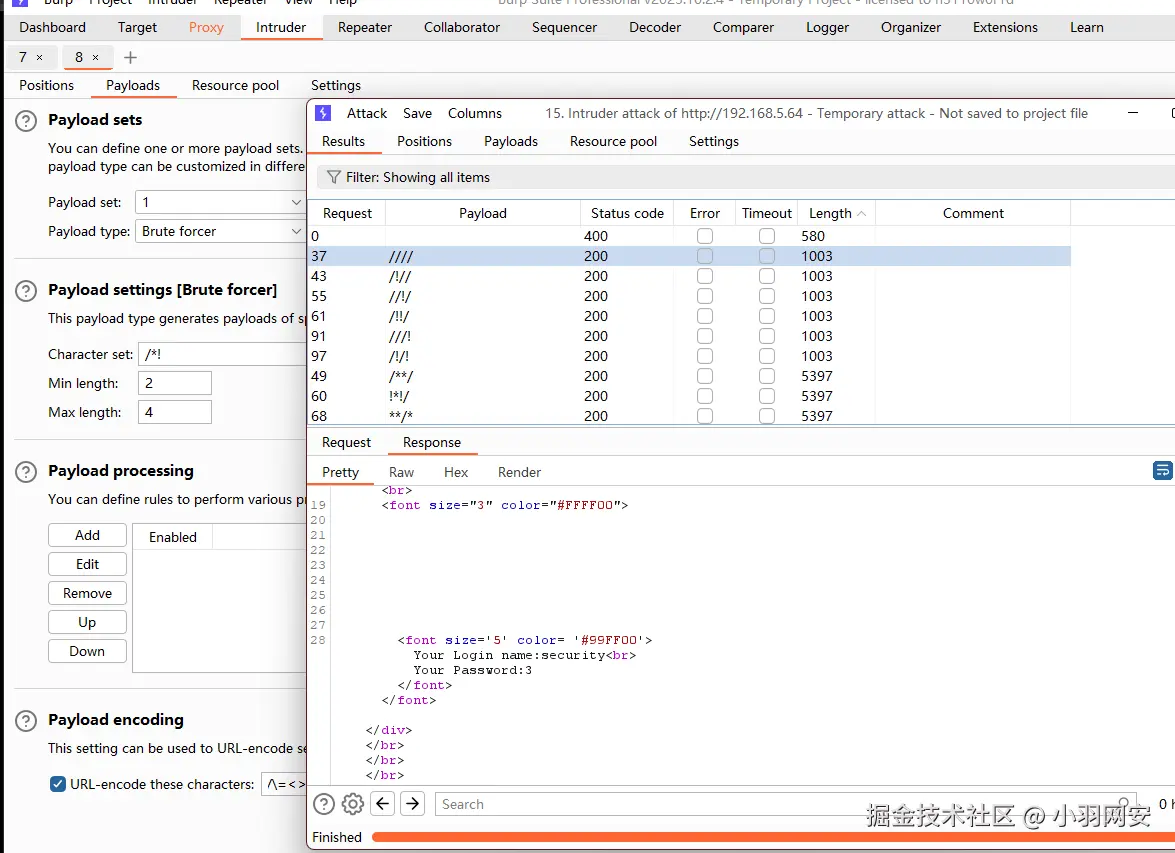Expand the Payload type Brute forcer dropdown
The image size is (1175, 853).
click(220, 231)
